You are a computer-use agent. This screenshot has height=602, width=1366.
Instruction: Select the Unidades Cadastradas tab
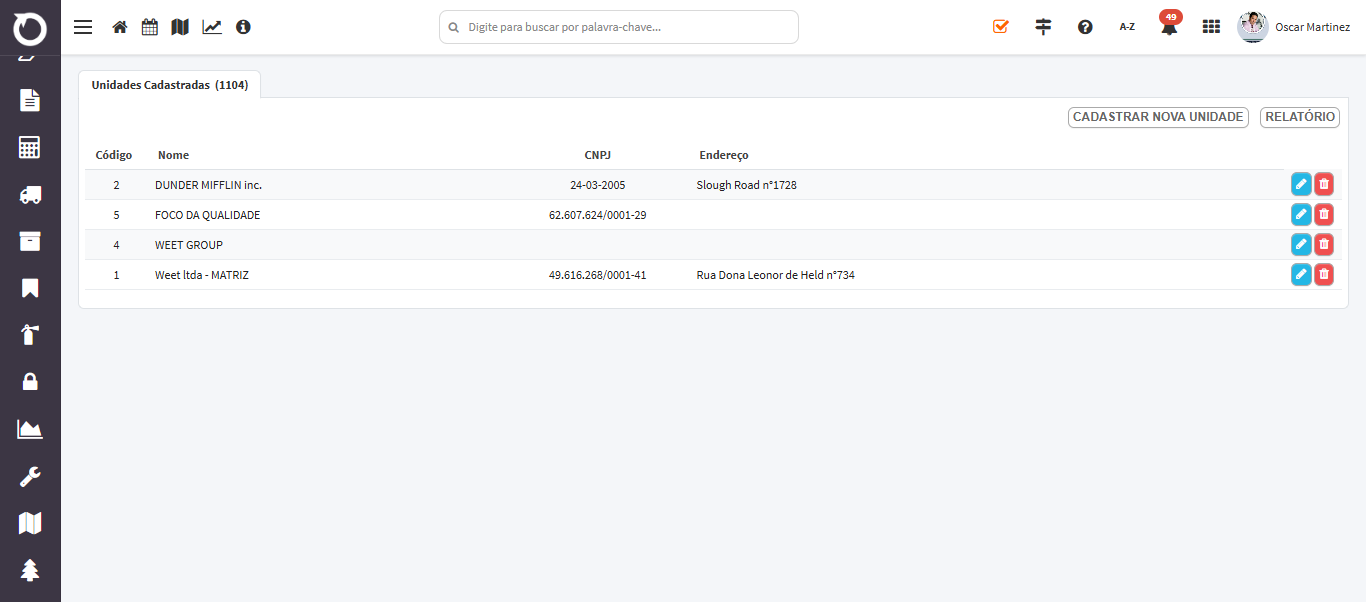170,85
